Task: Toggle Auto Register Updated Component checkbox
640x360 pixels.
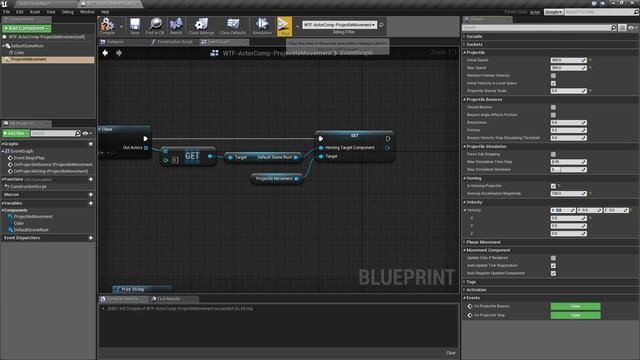Action: (553, 273)
